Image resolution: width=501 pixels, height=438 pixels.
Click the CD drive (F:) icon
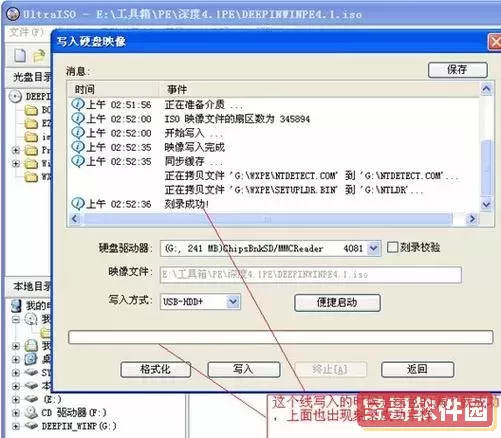pyautogui.click(x=31, y=413)
